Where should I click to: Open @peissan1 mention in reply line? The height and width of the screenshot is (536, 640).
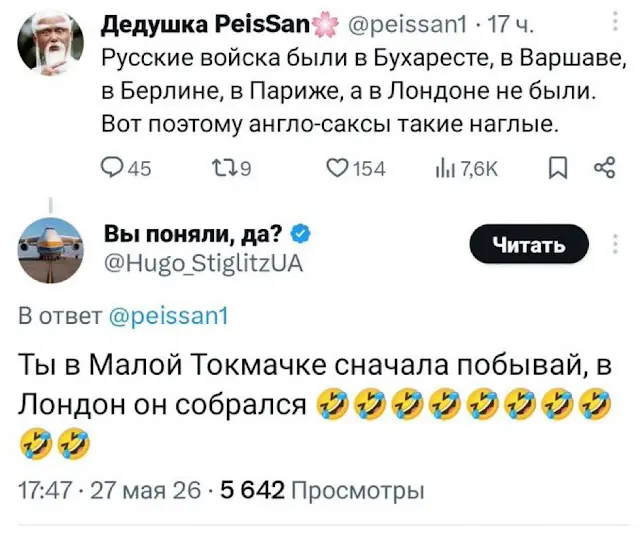click(x=169, y=316)
